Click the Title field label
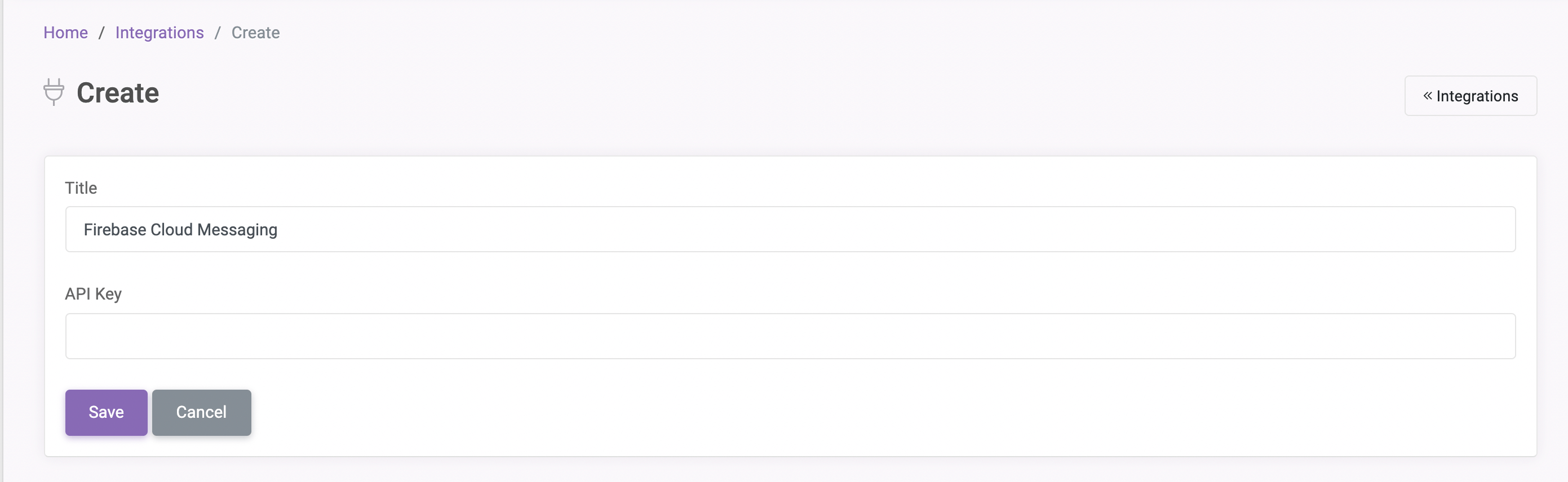Image resolution: width=1568 pixels, height=482 pixels. point(81,188)
